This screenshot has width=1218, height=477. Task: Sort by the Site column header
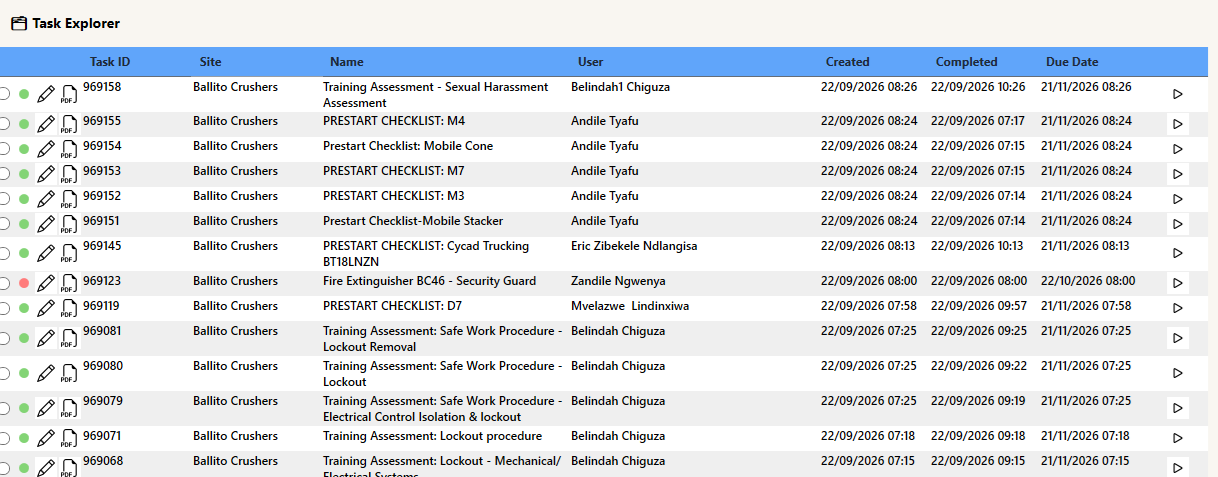coord(211,62)
